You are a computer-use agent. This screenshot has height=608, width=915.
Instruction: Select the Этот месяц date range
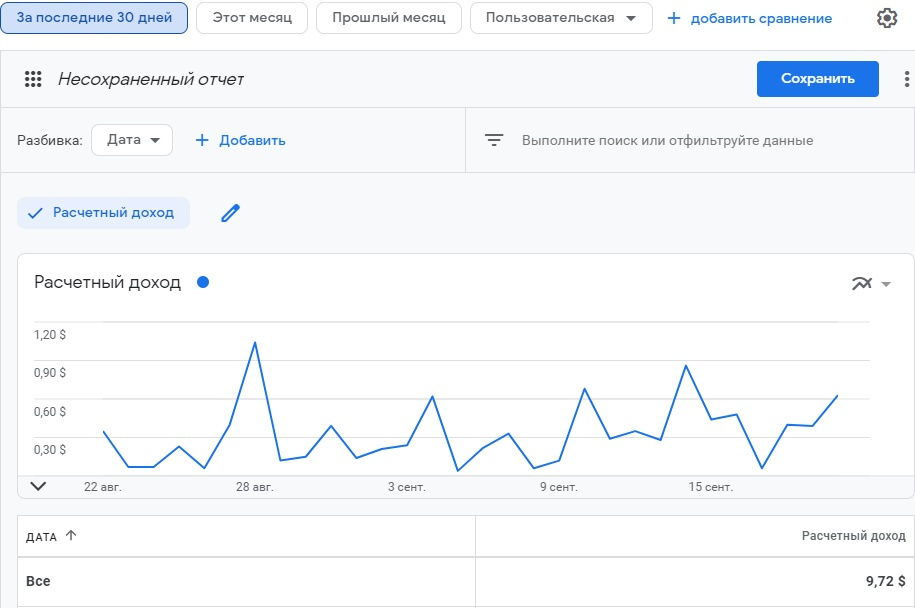pyautogui.click(x=252, y=18)
